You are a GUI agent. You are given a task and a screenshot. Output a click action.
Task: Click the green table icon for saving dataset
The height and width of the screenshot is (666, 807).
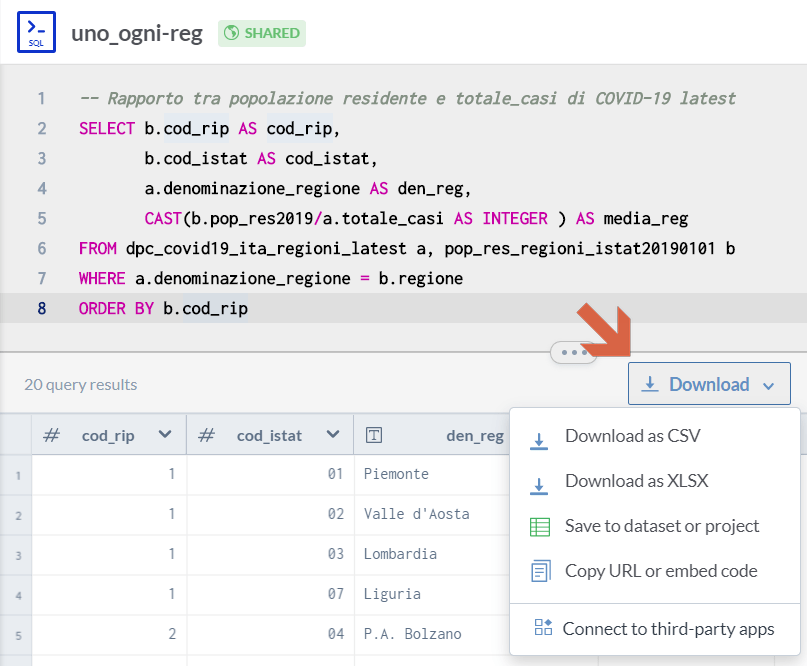(x=540, y=526)
